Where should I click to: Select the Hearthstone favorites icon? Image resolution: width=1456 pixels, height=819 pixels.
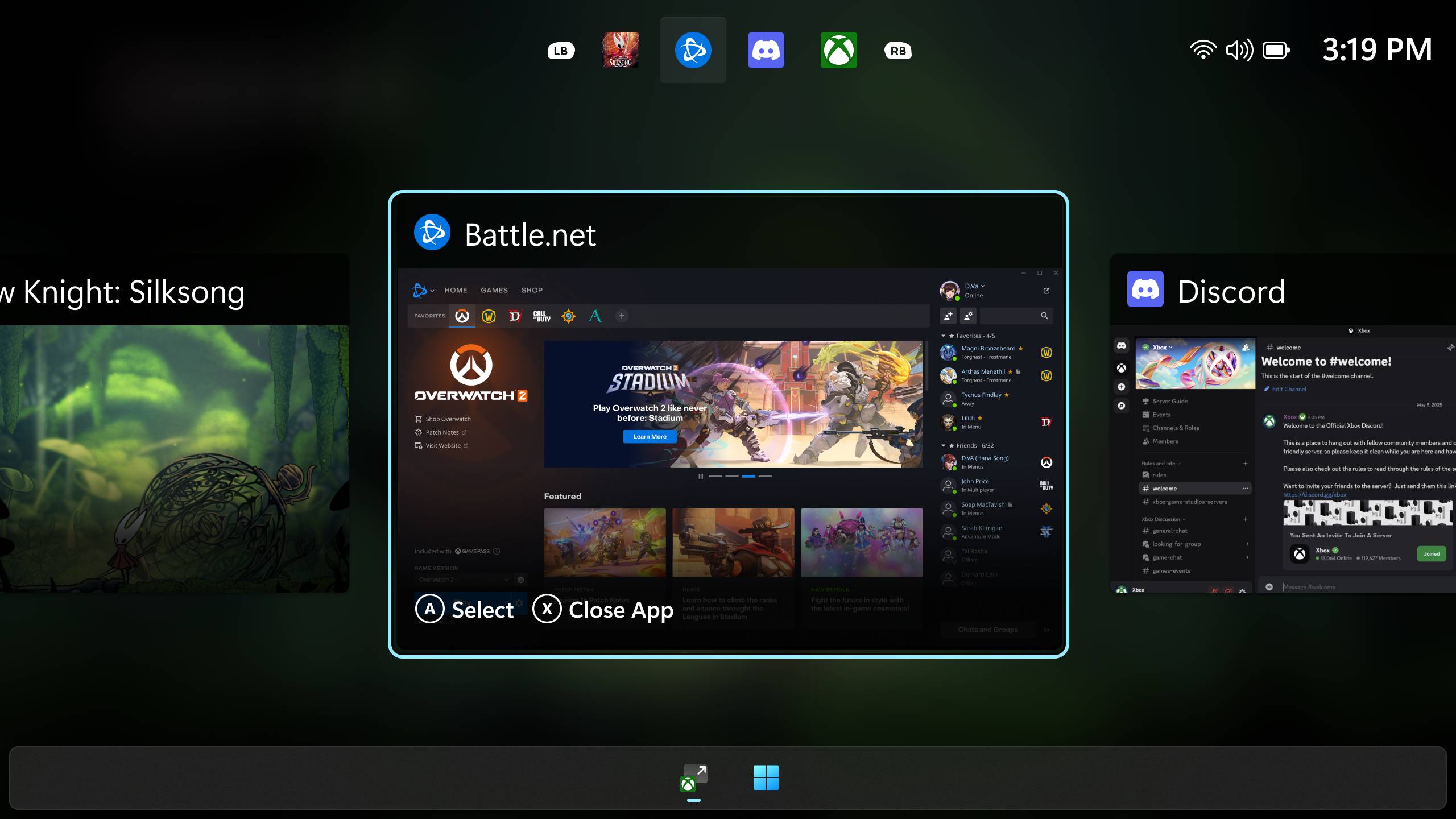coord(568,317)
